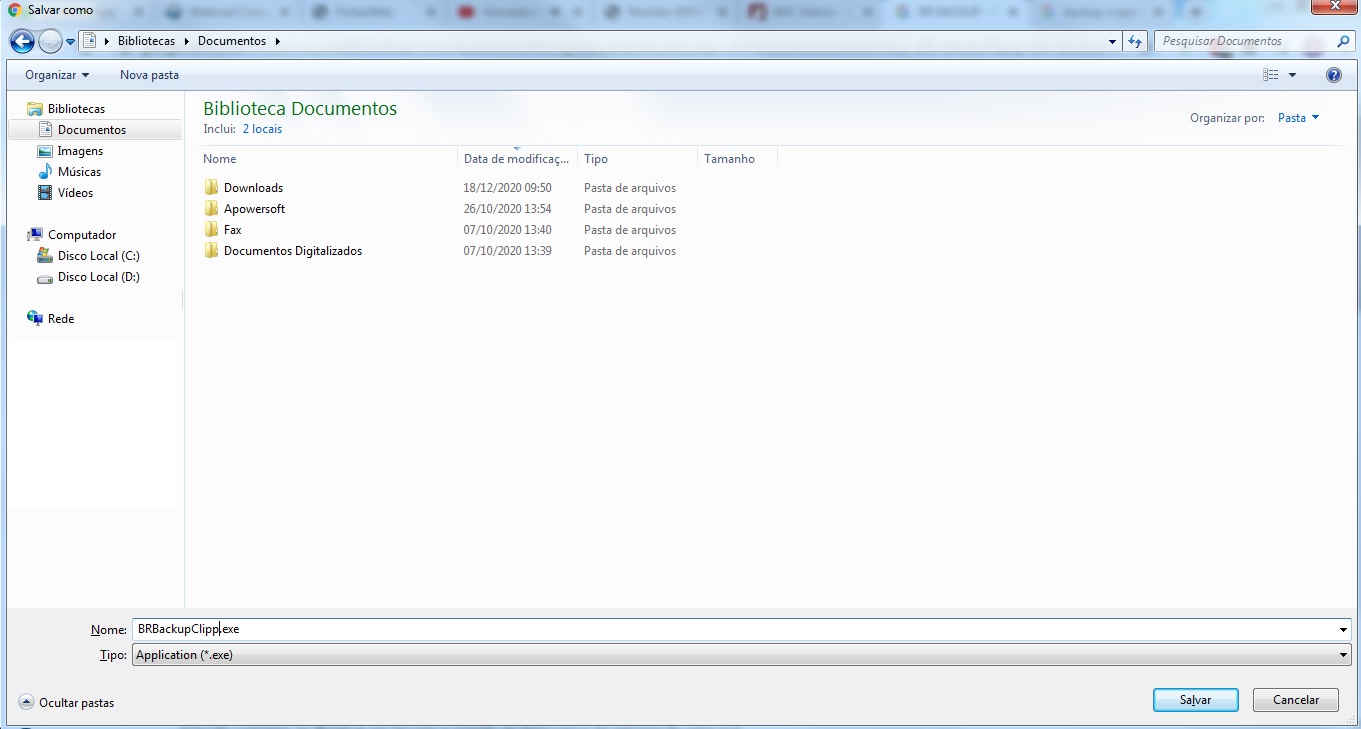Open the 2 locais link
The width and height of the screenshot is (1361, 729).
point(262,129)
